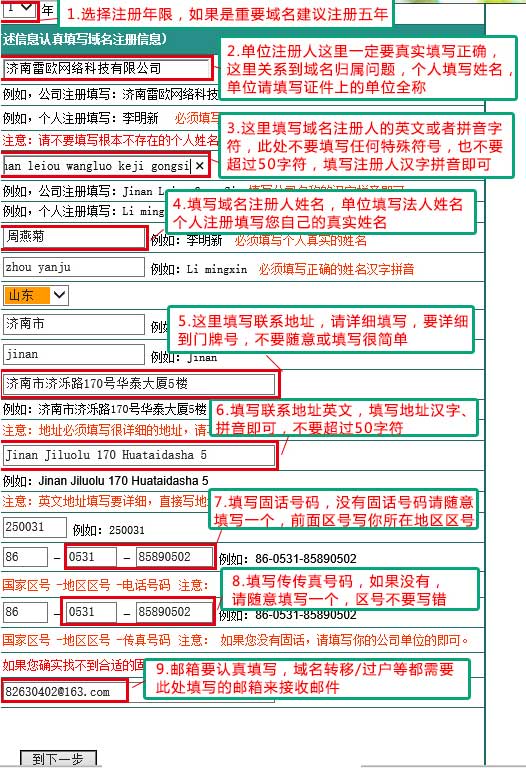526x768 pixels.
Task: Click the pinyin field leiou wangluo keji gongsi
Action: pos(97,166)
